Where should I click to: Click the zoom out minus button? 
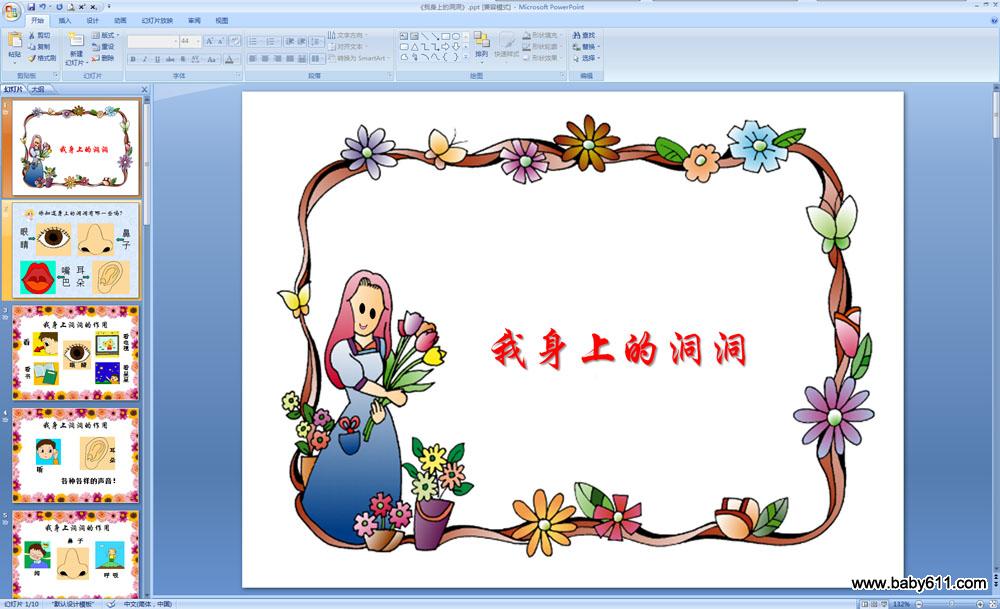click(919, 604)
